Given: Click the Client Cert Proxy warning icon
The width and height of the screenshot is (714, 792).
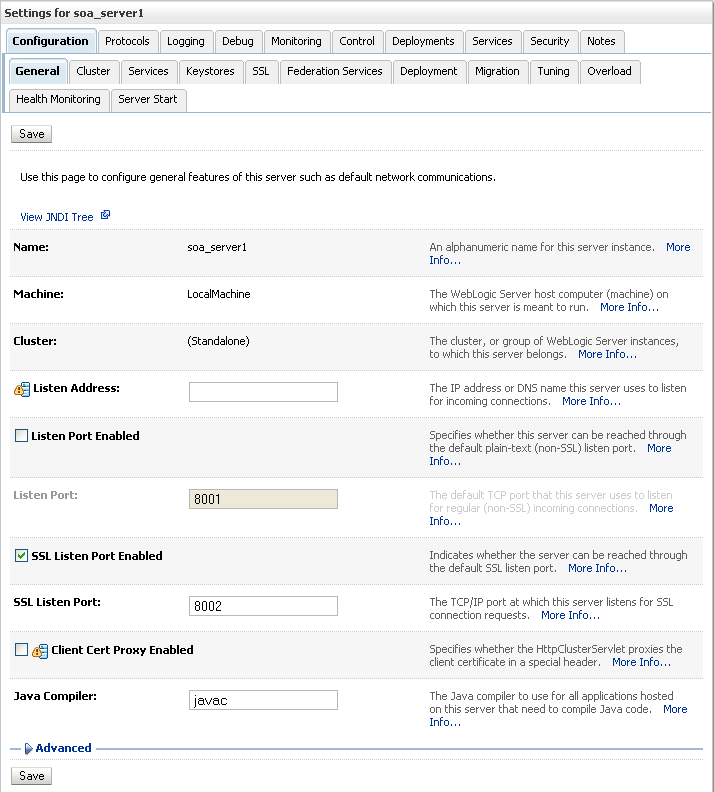Looking at the screenshot, I should 40,651.
